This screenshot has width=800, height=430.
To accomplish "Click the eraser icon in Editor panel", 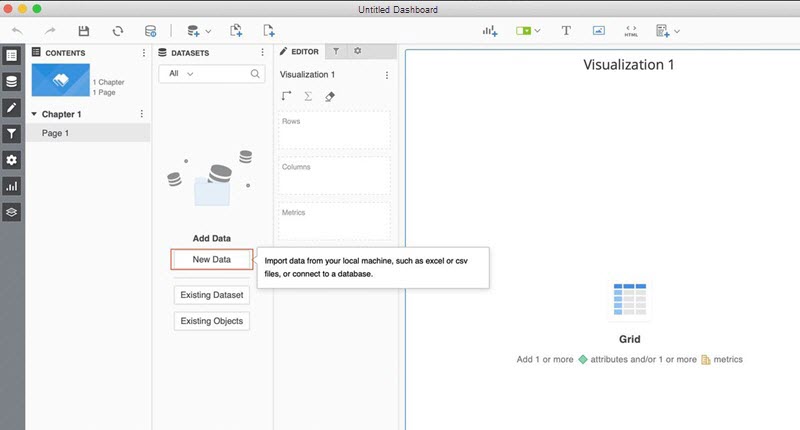I will pos(330,96).
